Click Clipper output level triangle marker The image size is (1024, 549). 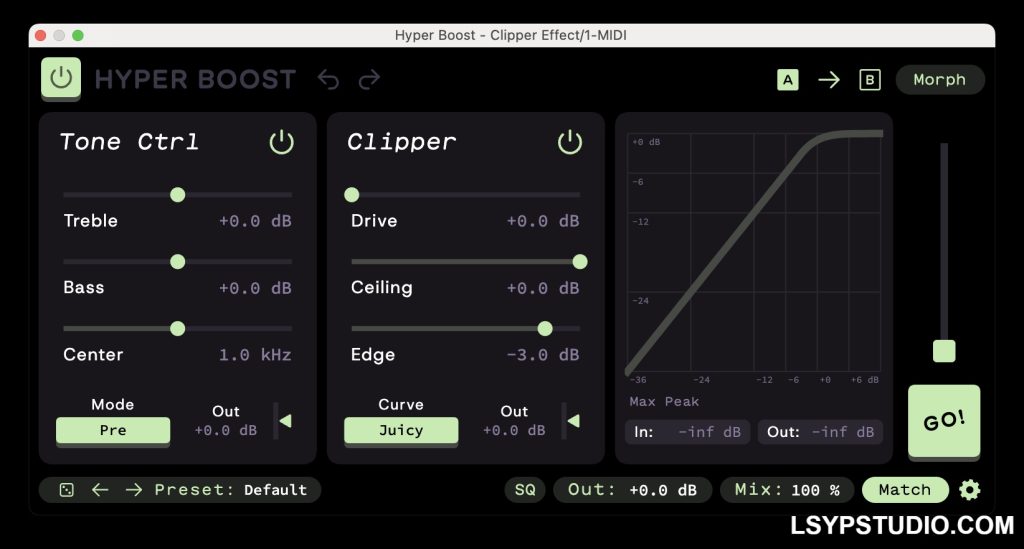coord(573,421)
